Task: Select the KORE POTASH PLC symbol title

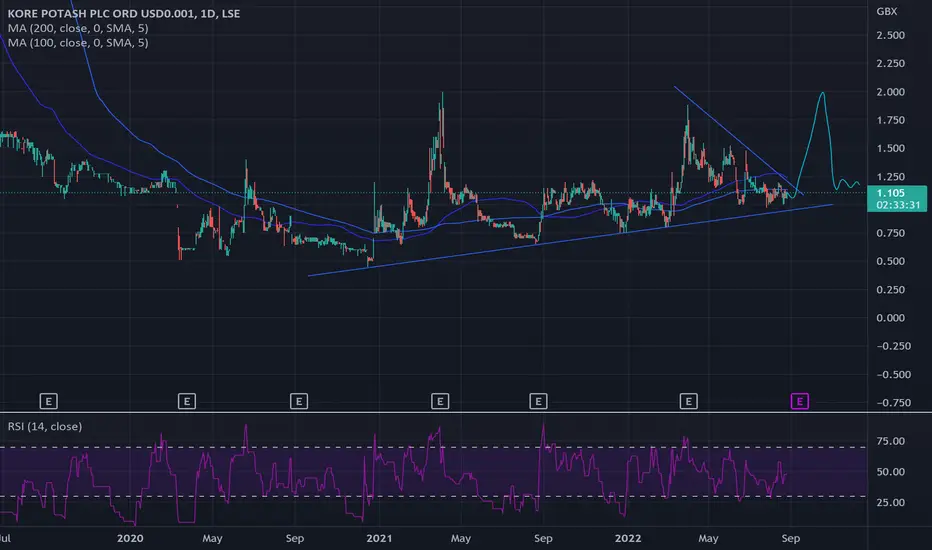Action: tap(124, 14)
